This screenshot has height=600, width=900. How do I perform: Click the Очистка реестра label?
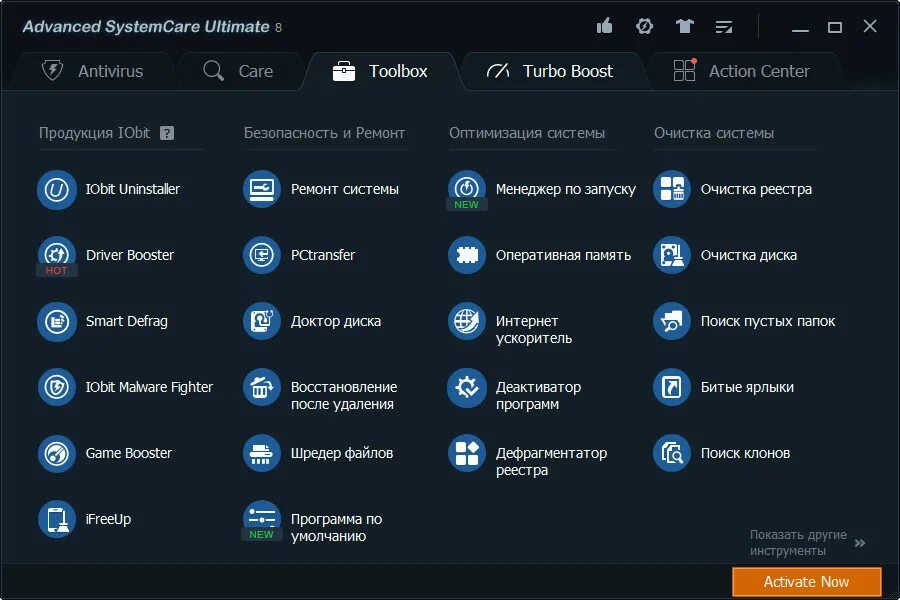tap(757, 189)
